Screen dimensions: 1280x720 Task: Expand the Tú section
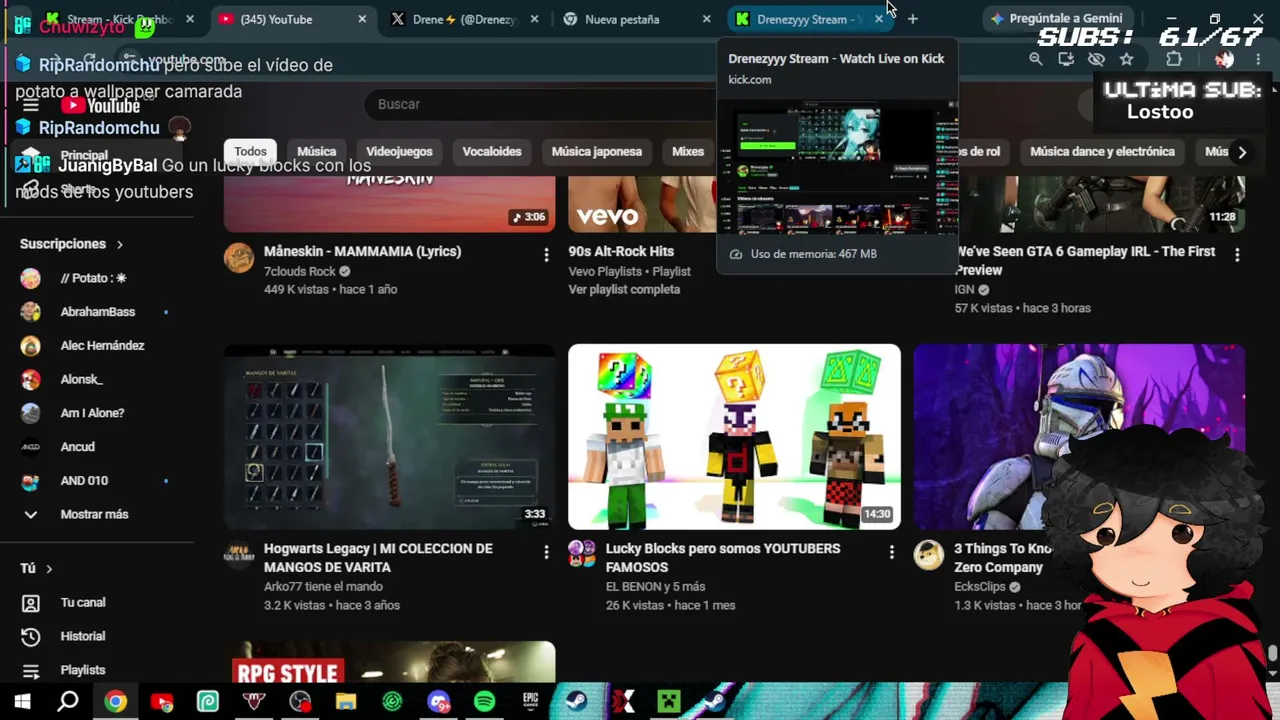click(x=37, y=569)
